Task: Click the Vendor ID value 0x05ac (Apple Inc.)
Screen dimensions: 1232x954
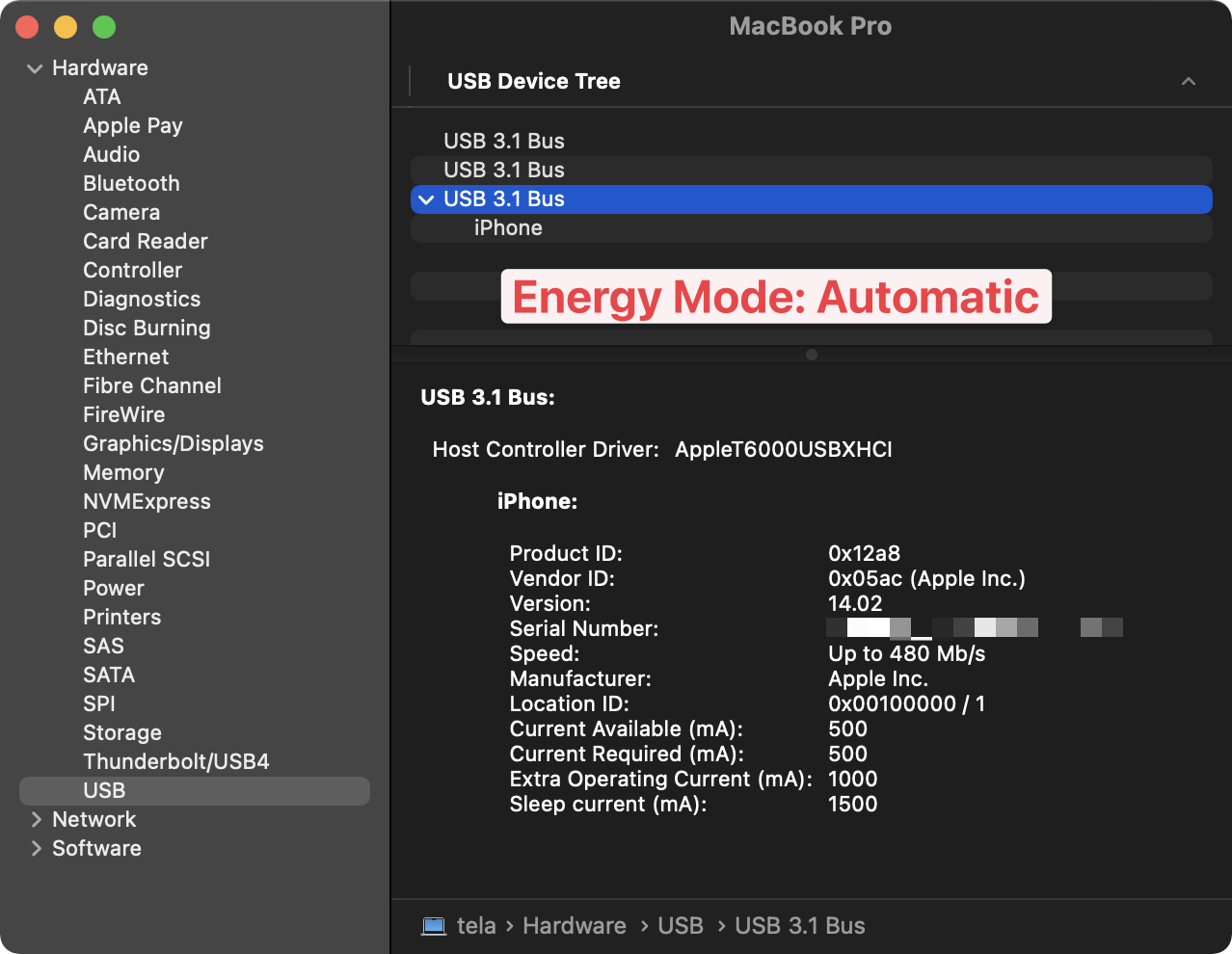Action: [x=927, y=579]
